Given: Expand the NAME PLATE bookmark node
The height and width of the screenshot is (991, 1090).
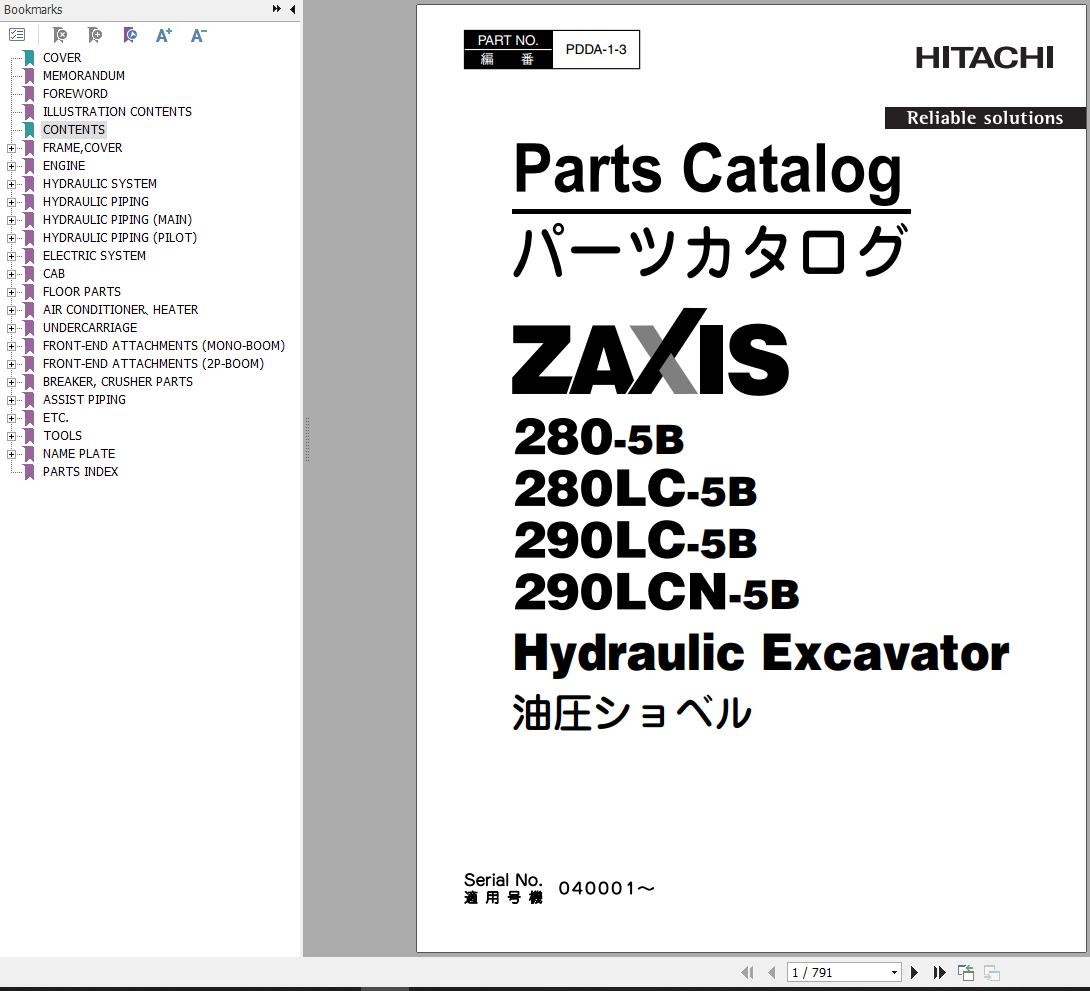Looking at the screenshot, I should click(x=11, y=454).
